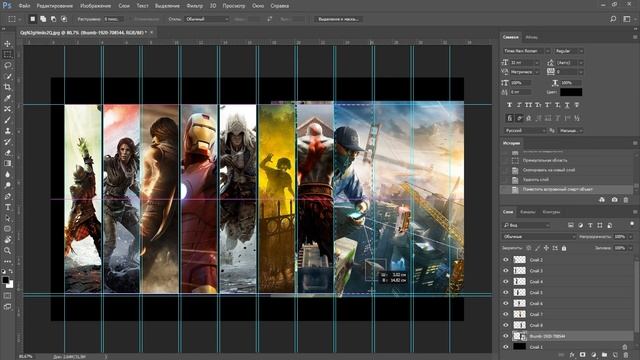Select the Zoom tool

7,251
